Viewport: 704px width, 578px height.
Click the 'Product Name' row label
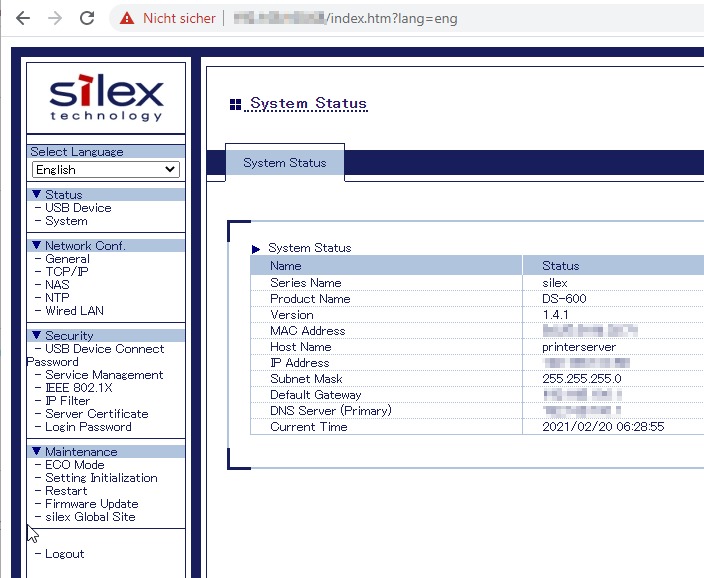click(x=310, y=299)
